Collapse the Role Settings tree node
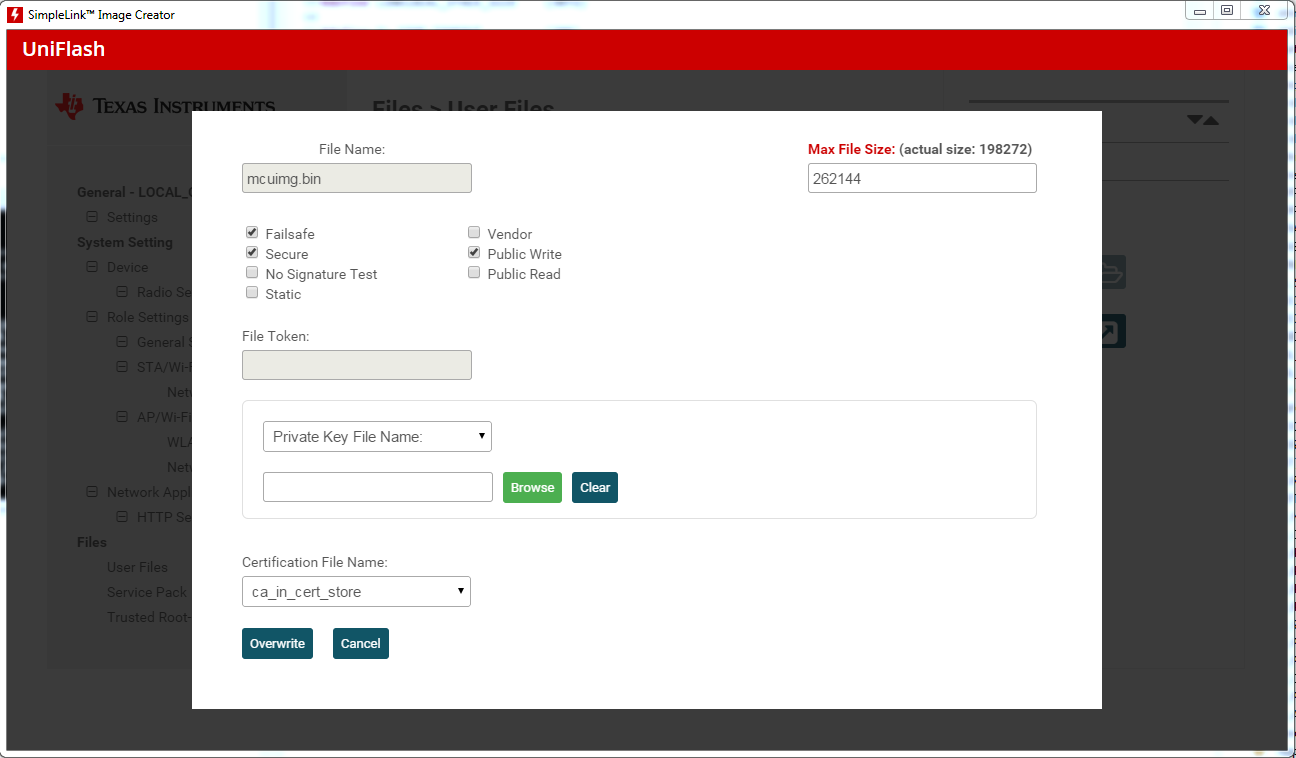Screen dimensions: 1296x758 (92, 317)
